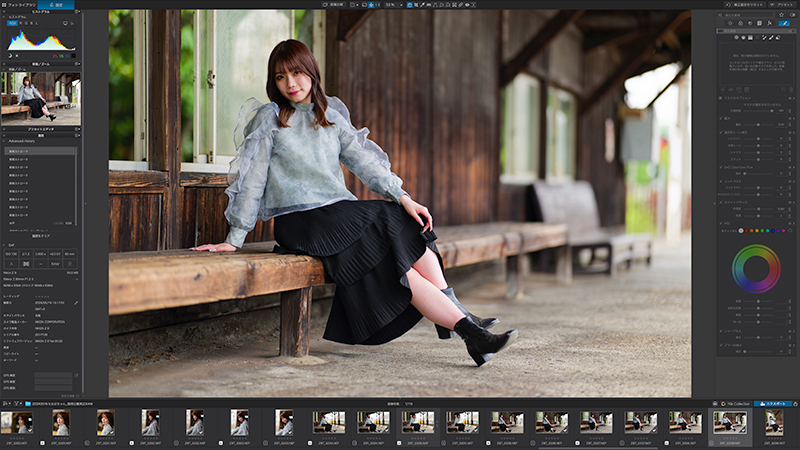
Task: Select the first filmstrip portrait thumbnail
Action: (16, 422)
